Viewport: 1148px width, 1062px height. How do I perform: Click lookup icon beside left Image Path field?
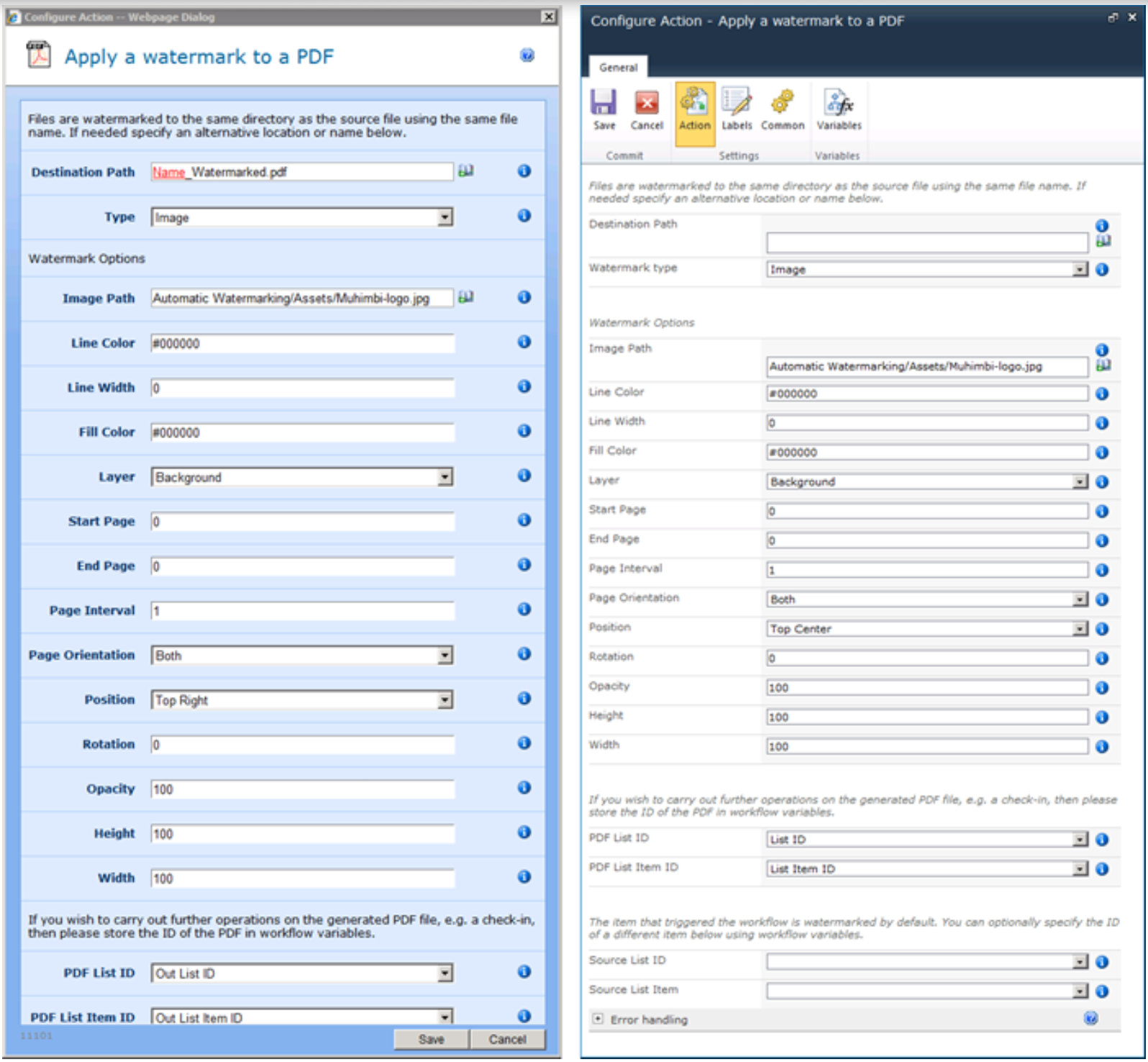(x=466, y=297)
